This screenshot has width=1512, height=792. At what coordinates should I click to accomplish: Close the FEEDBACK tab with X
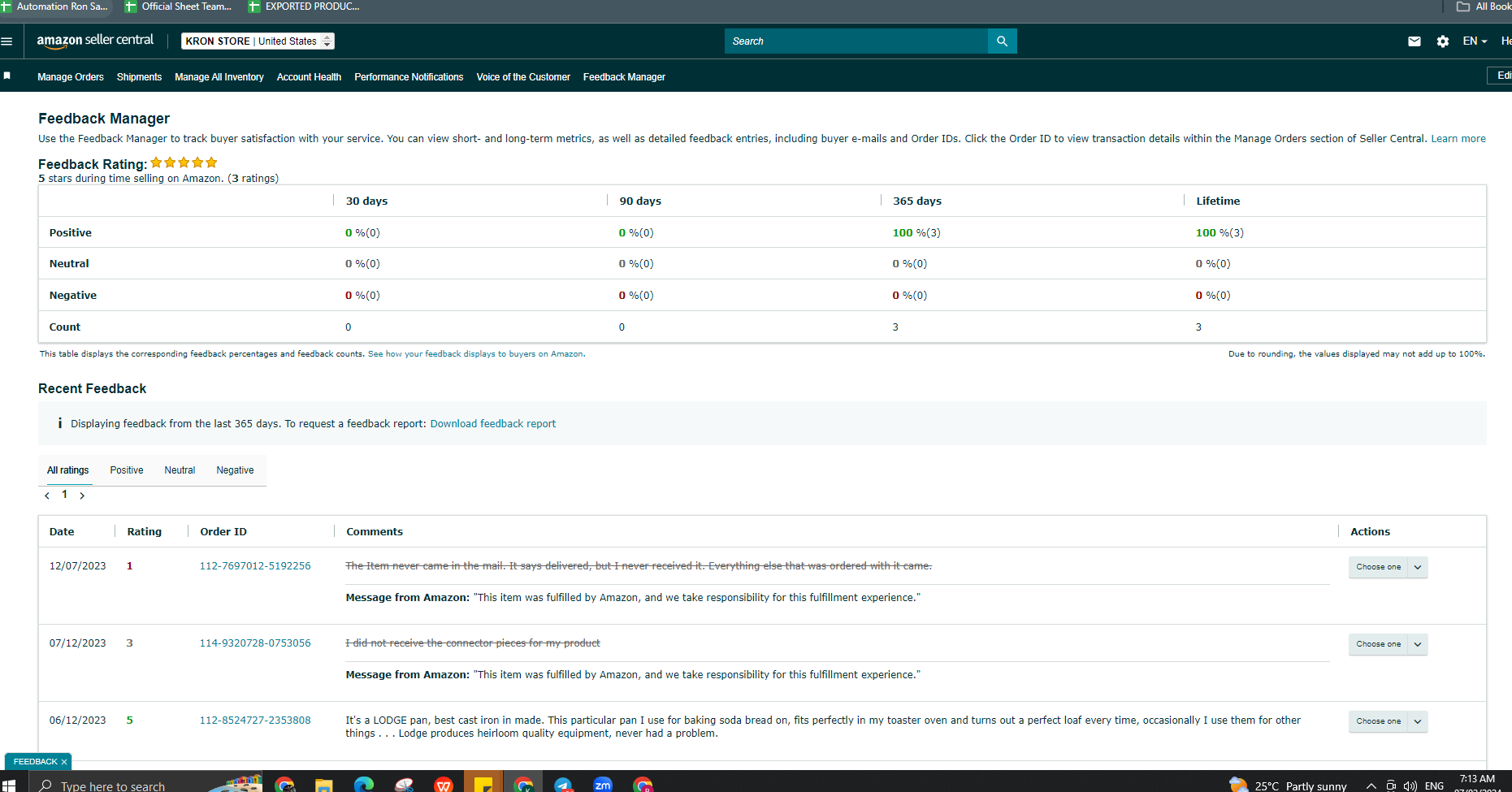point(64,762)
